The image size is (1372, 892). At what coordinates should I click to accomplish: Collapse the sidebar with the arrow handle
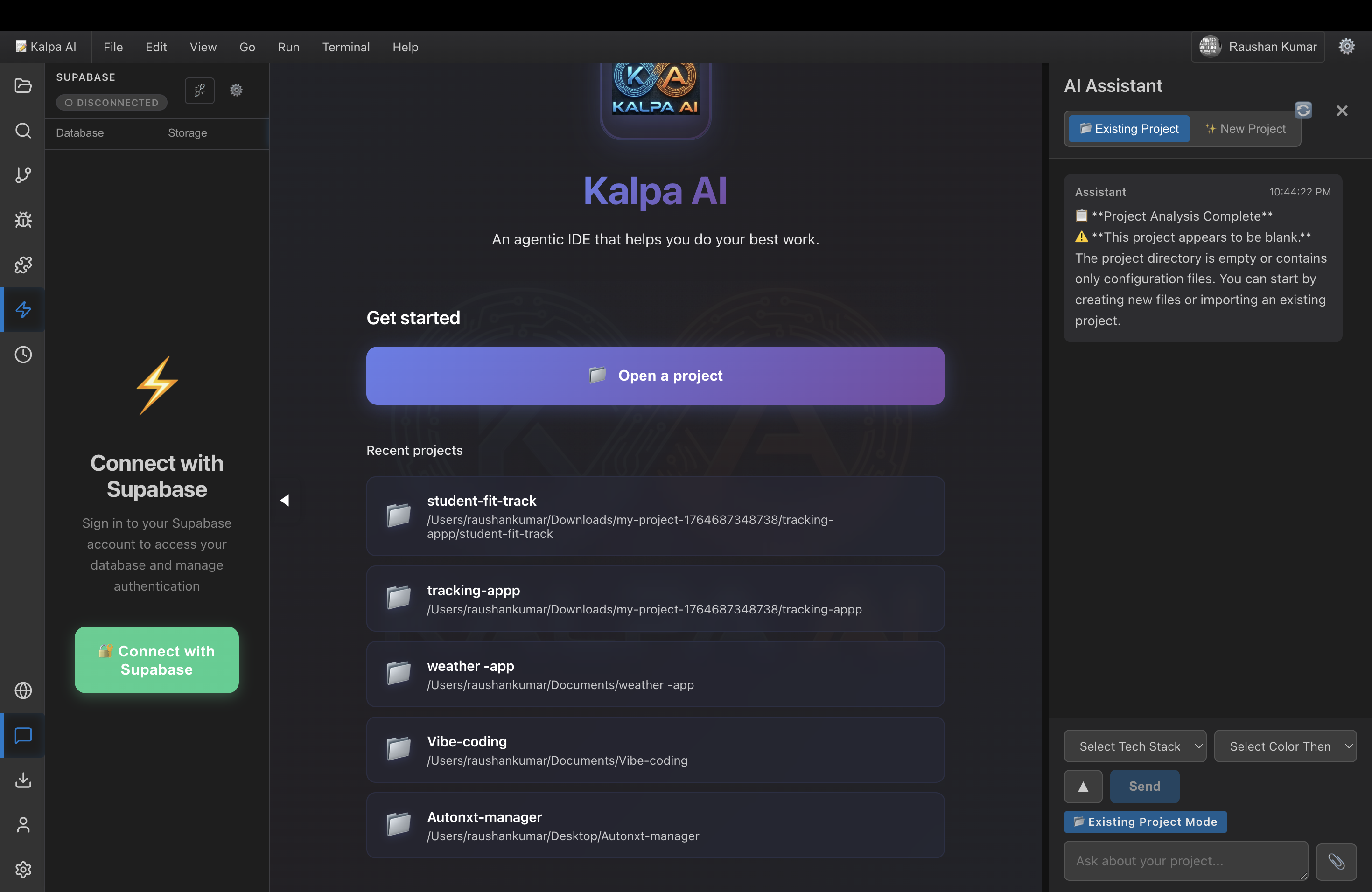pos(285,500)
